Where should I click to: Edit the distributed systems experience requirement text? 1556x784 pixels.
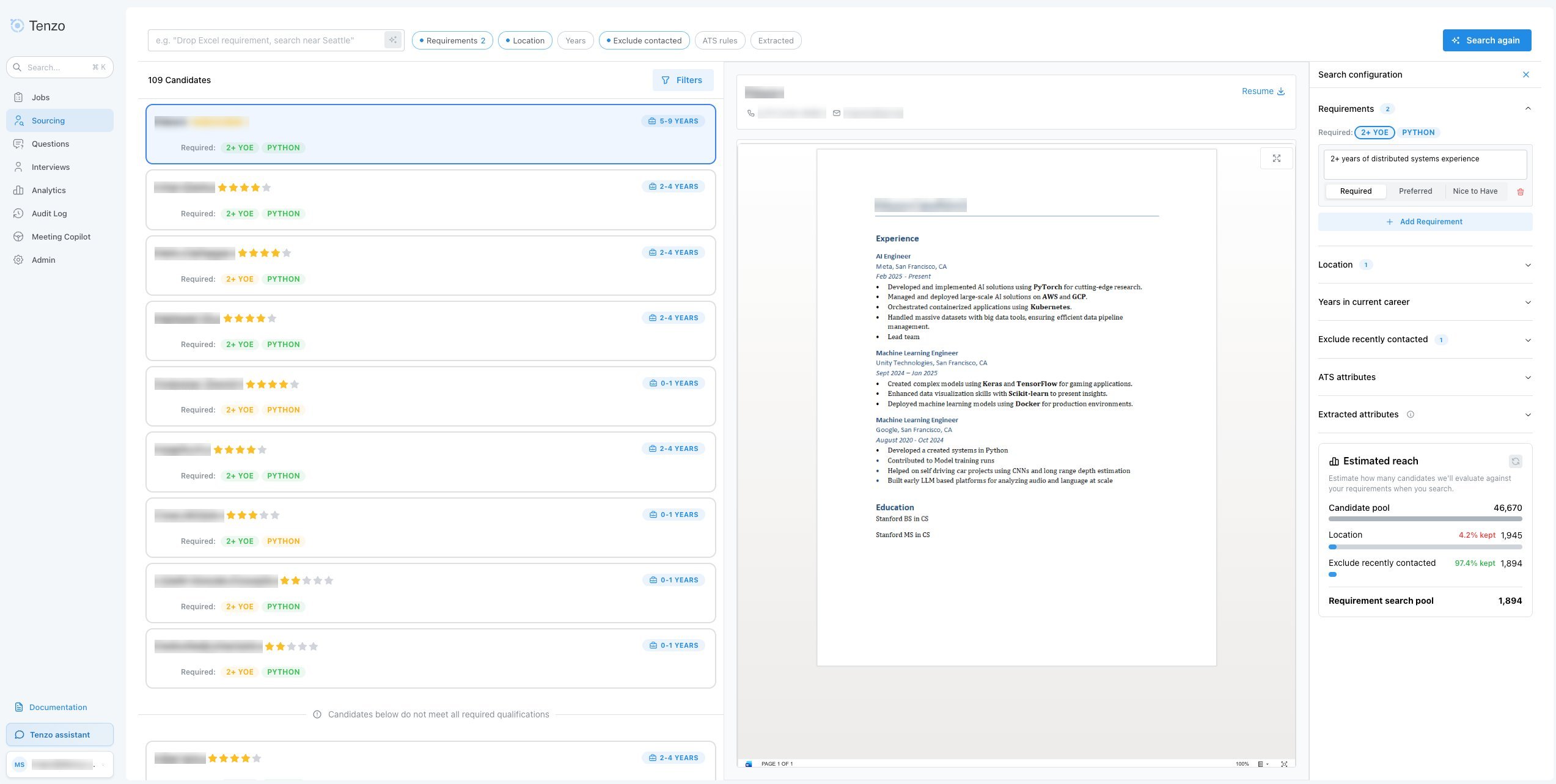click(x=1425, y=164)
